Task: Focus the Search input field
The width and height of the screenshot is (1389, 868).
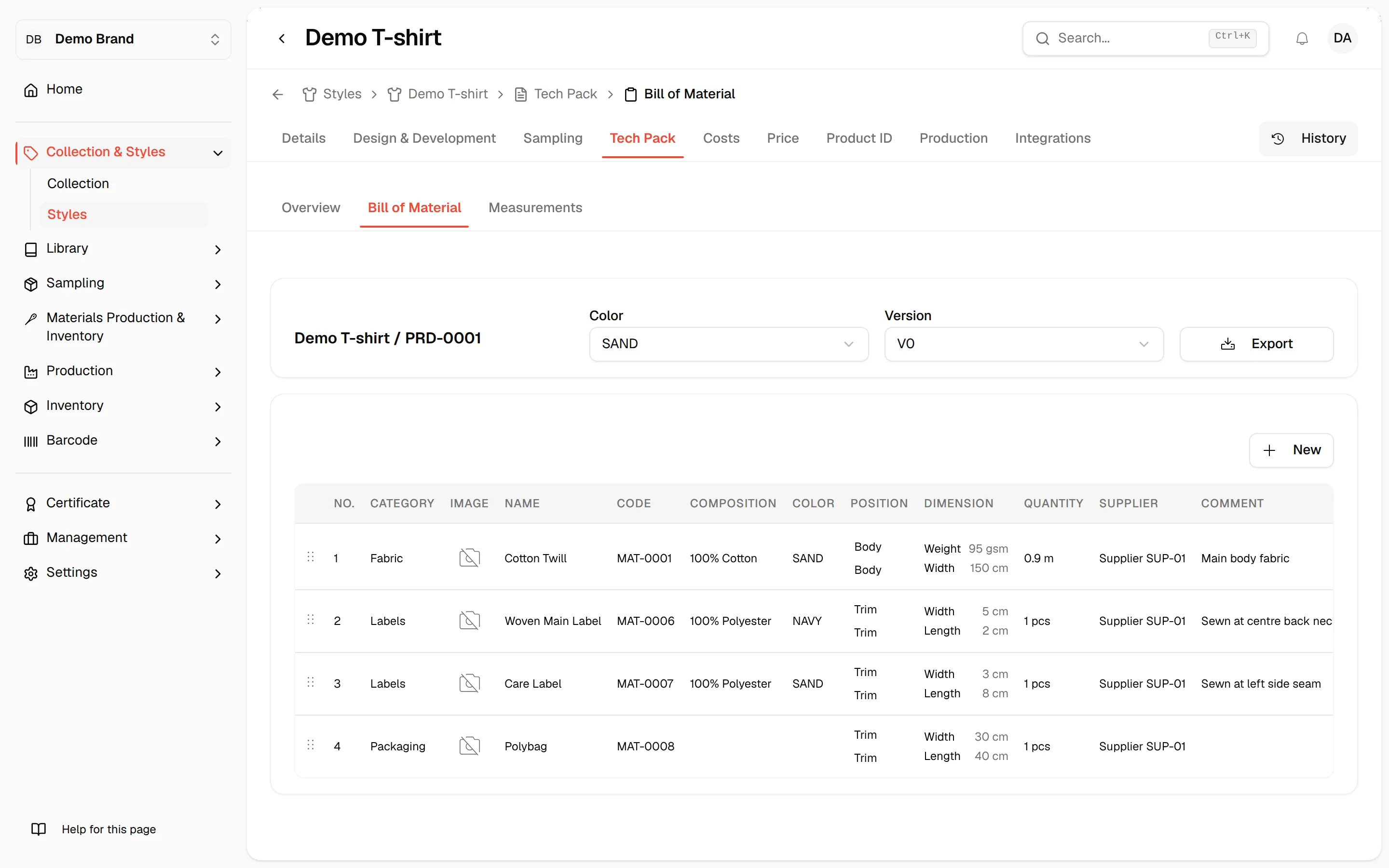Action: (x=1145, y=39)
